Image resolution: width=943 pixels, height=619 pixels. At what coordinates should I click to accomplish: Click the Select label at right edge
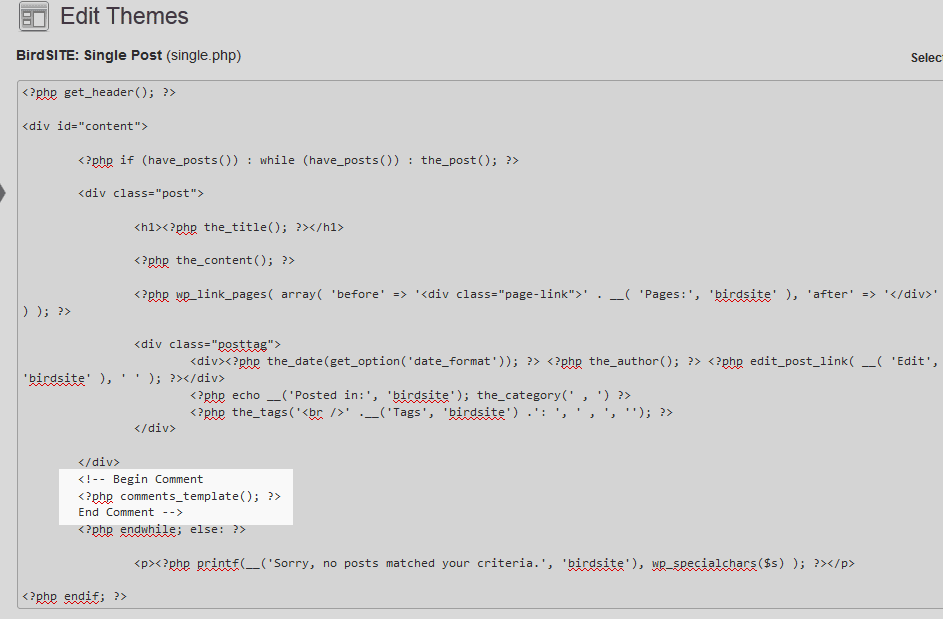click(926, 58)
